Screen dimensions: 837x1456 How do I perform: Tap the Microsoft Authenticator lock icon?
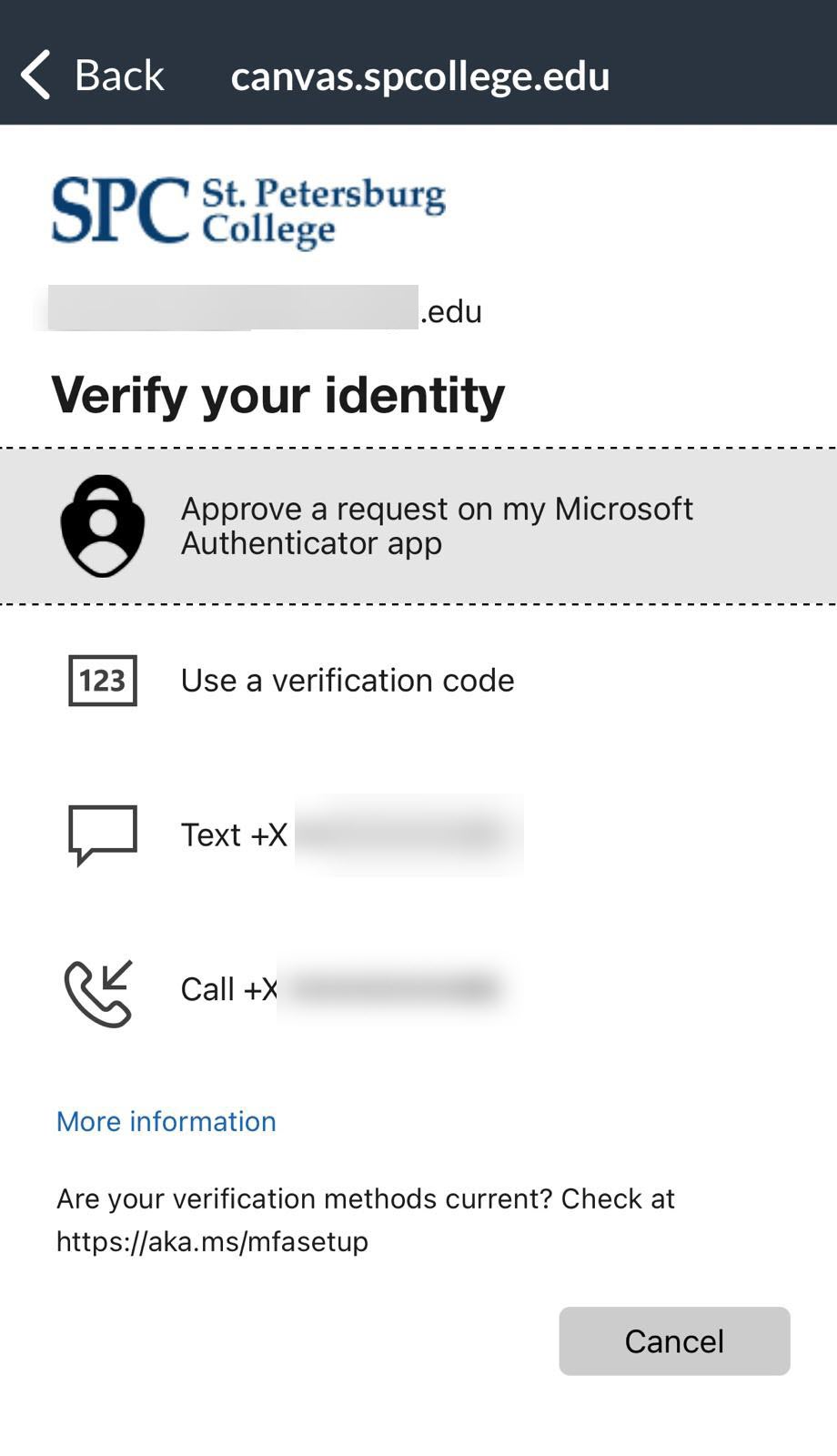(103, 526)
